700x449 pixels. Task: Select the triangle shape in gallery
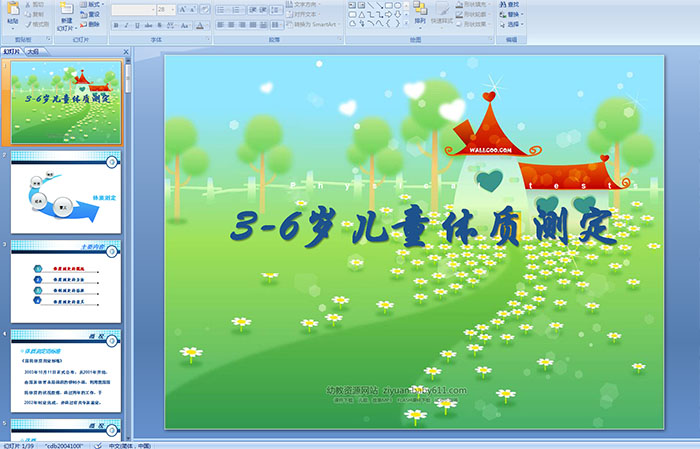(362, 15)
